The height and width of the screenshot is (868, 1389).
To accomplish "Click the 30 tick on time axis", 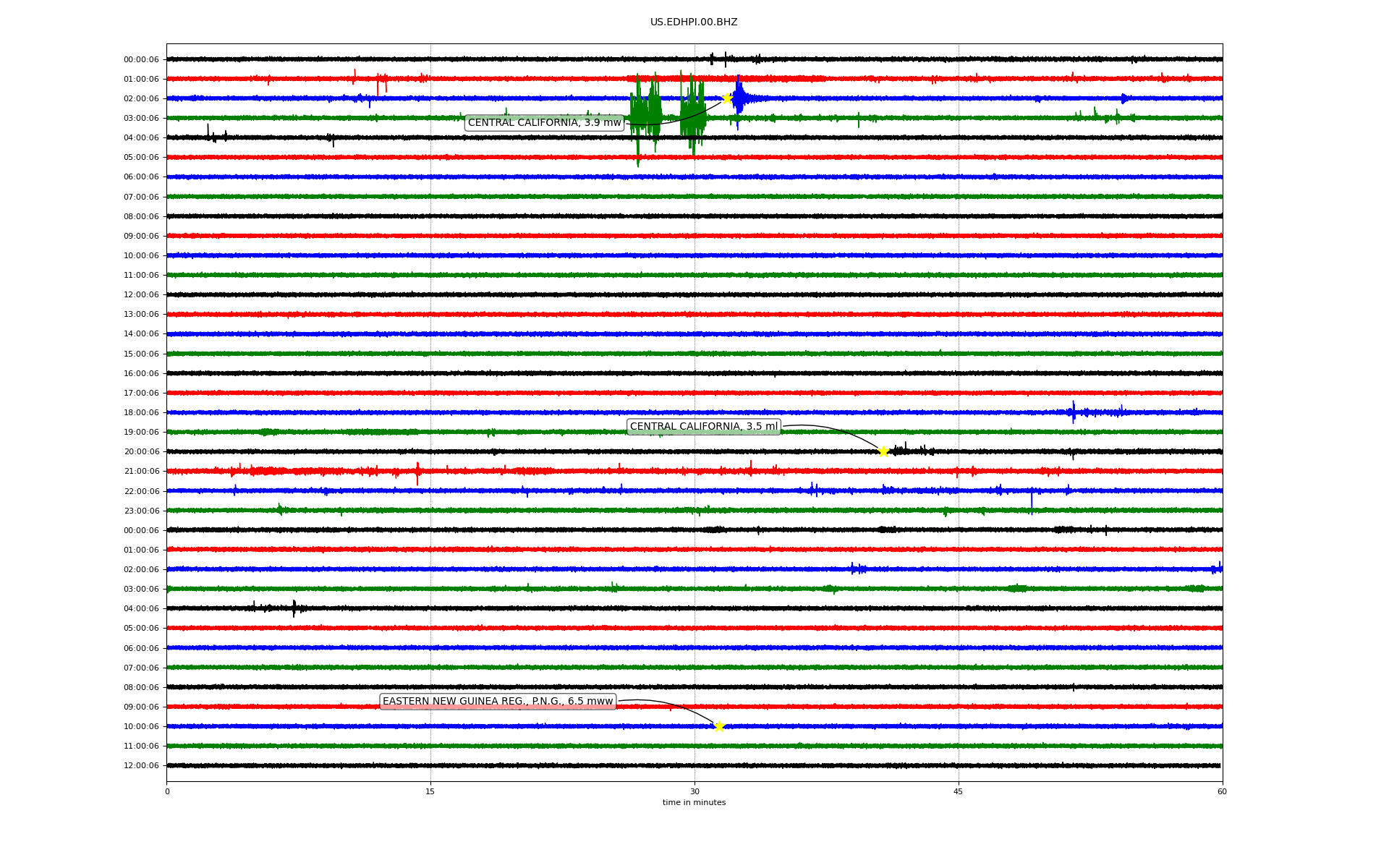I will click(x=694, y=791).
